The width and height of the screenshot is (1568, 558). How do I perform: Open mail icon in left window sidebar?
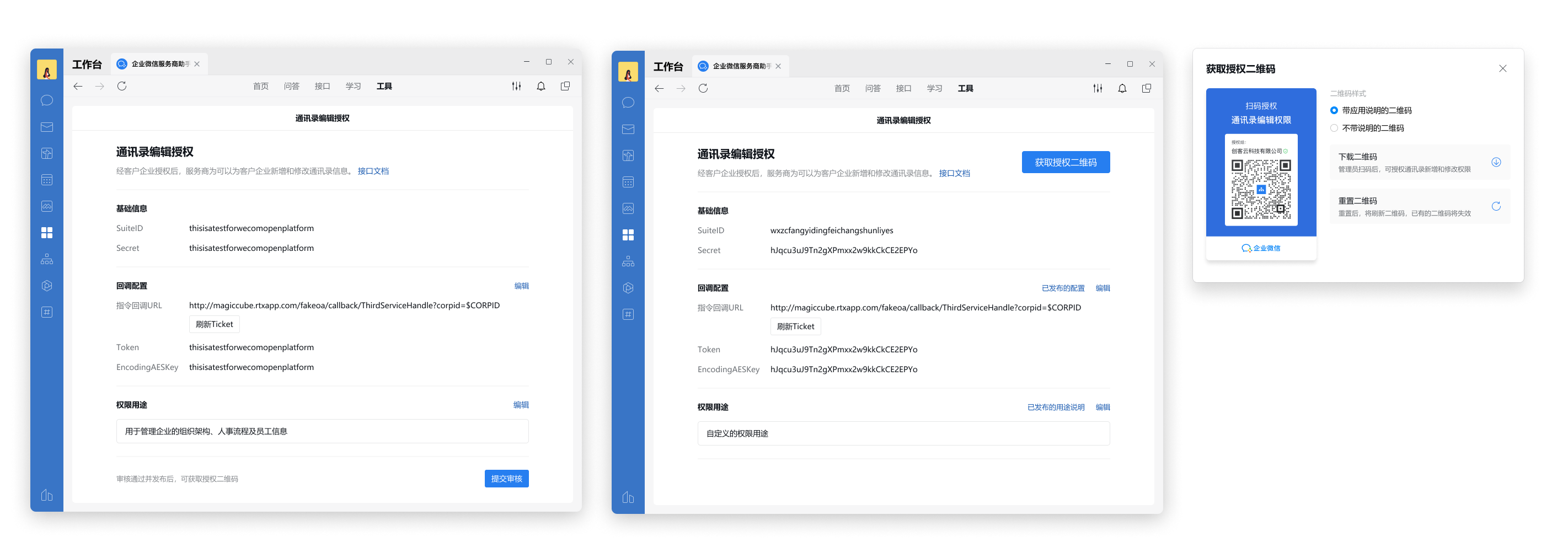point(47,127)
